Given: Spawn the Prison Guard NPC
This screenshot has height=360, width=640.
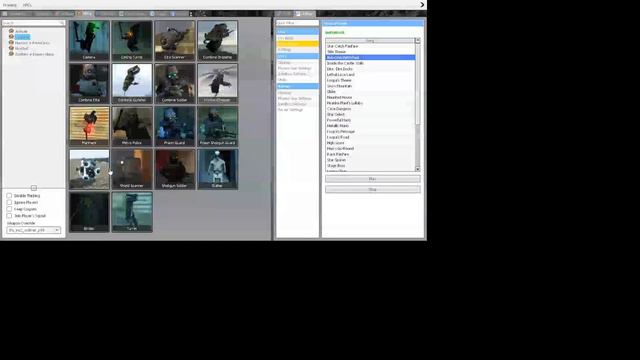Looking at the screenshot, I should (x=175, y=126).
